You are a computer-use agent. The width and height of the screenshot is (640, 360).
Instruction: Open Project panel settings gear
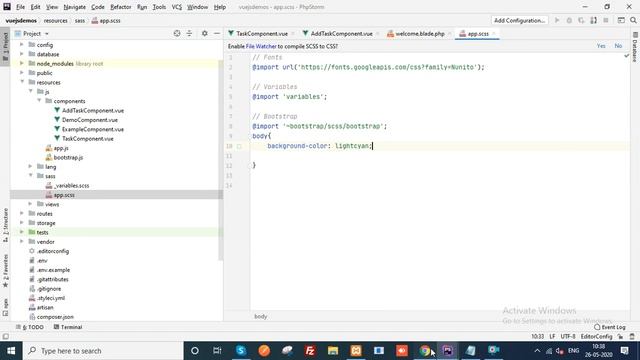(x=204, y=33)
